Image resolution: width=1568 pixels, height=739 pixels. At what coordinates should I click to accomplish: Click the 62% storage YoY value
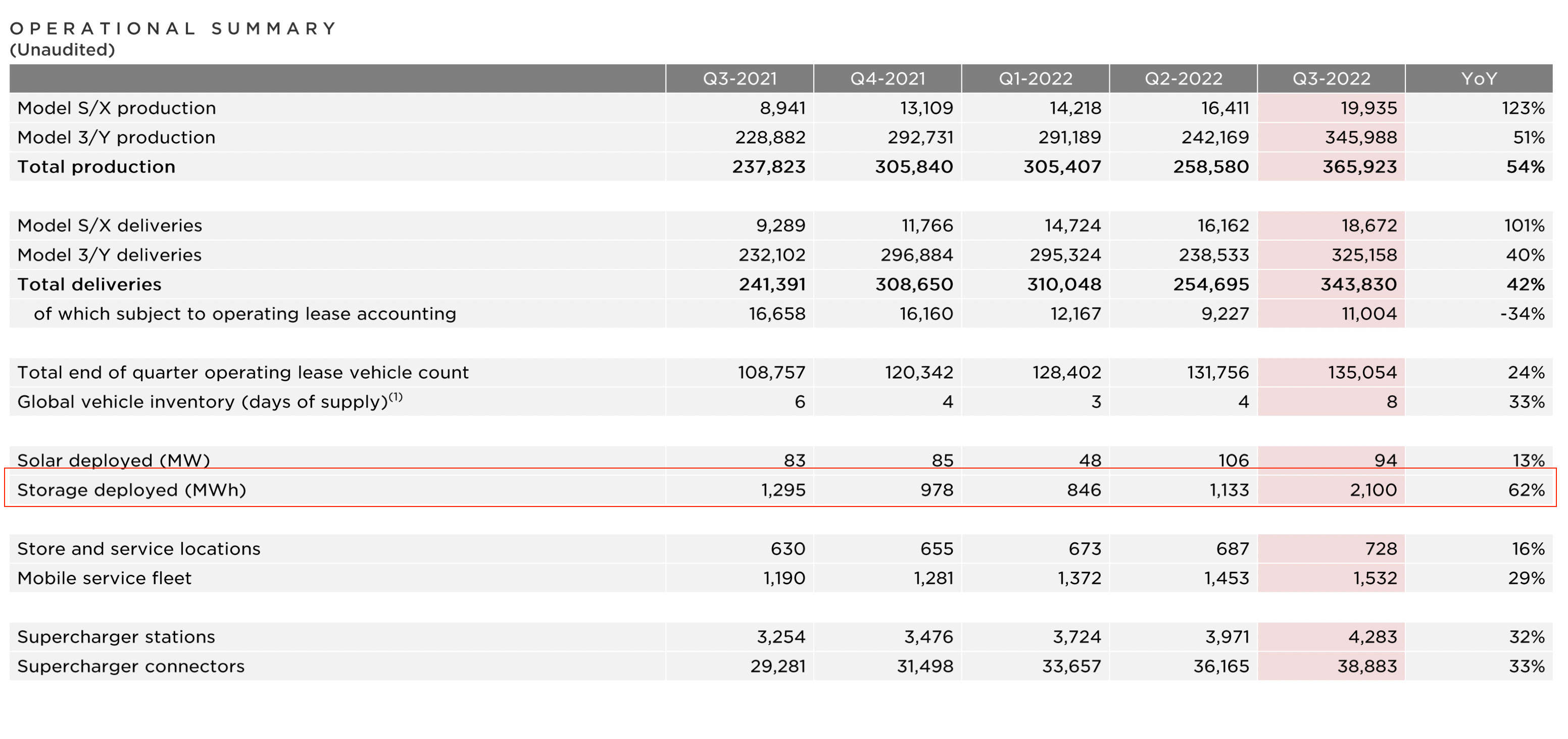(1526, 490)
